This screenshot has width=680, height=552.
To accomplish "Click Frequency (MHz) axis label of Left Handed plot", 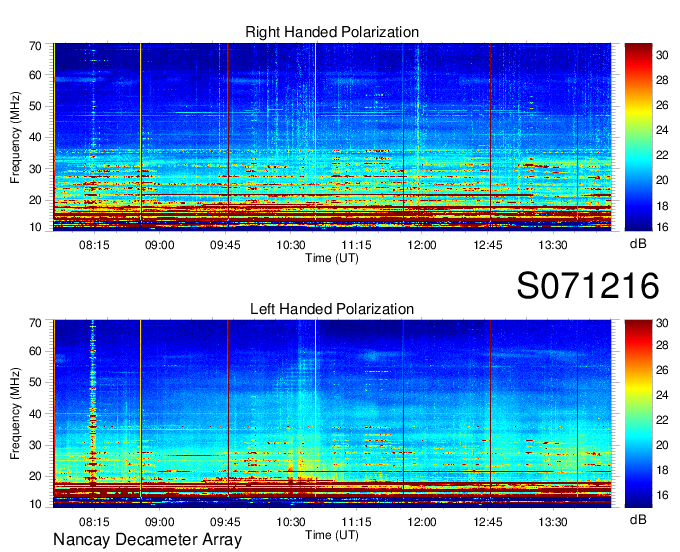I will [x=15, y=414].
